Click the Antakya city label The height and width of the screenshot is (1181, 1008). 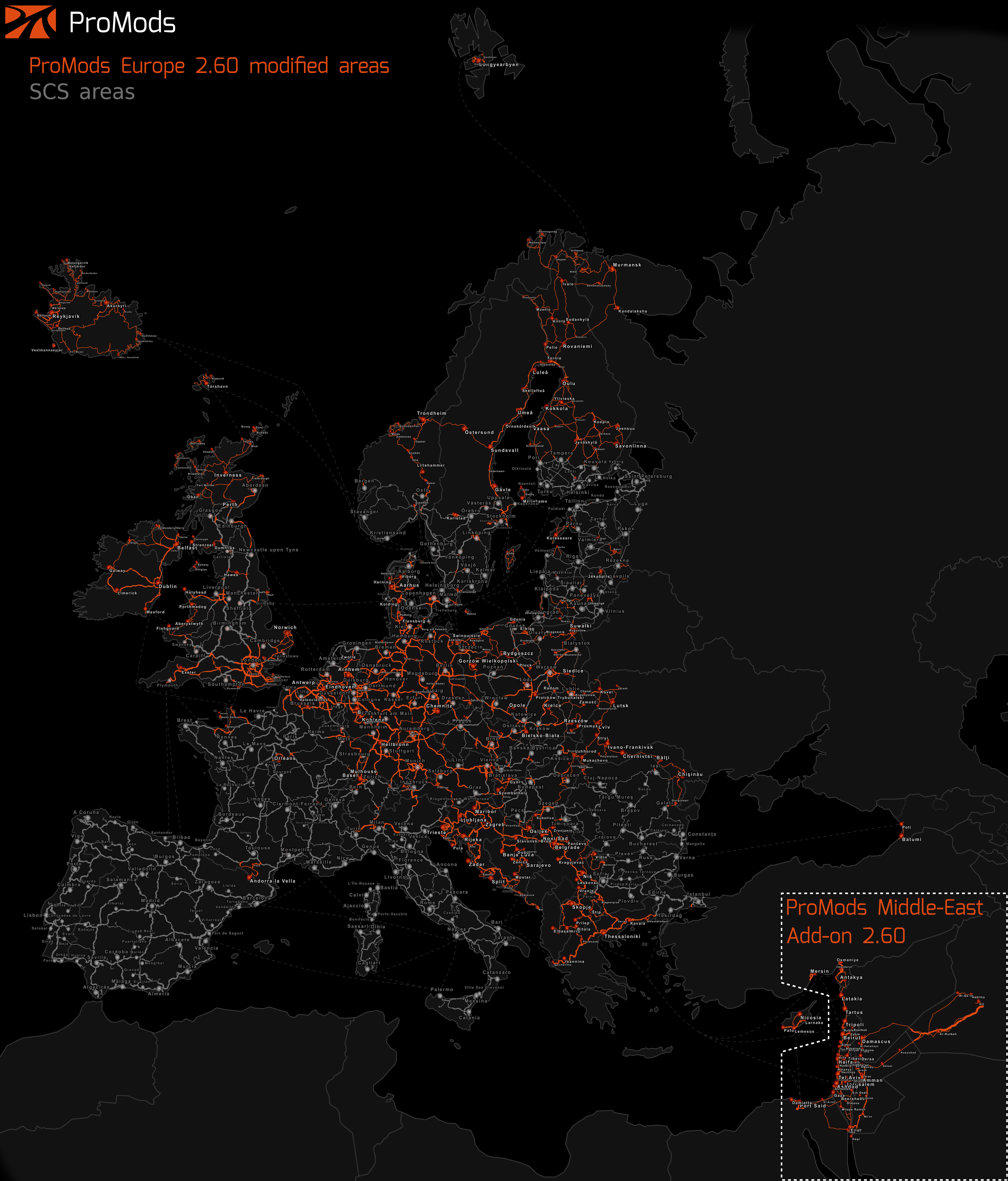[x=851, y=977]
